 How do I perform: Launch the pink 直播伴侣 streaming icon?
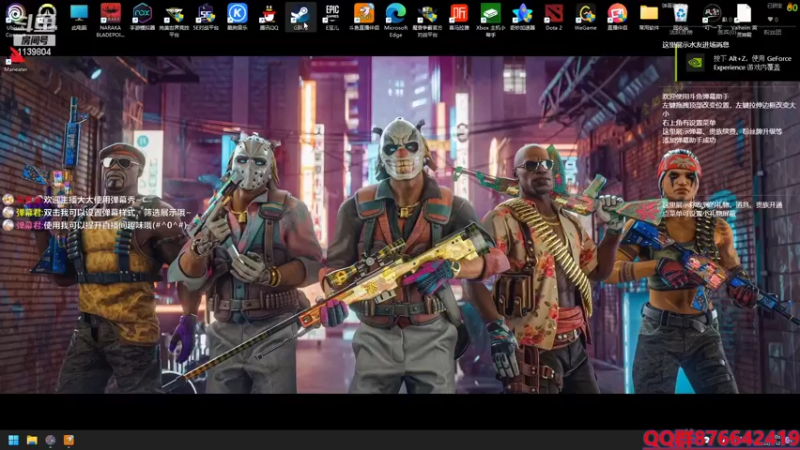point(617,17)
